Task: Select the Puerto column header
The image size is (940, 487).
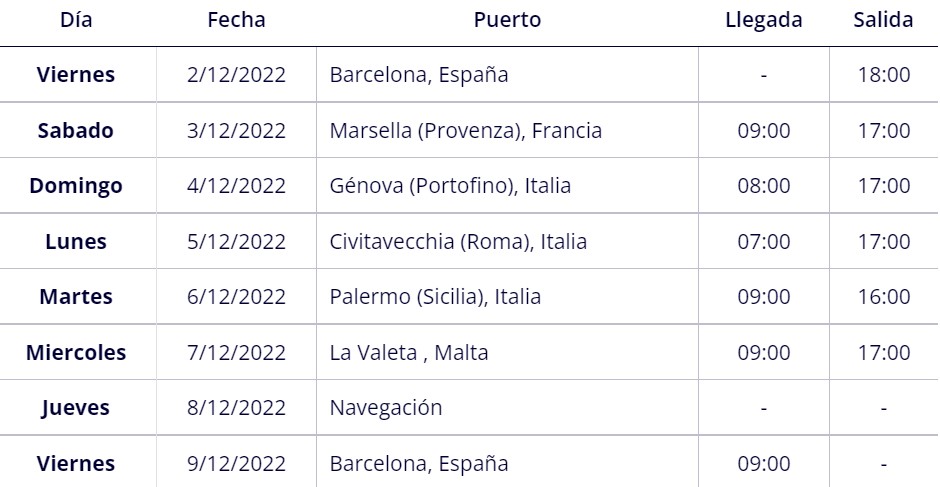Action: [507, 20]
